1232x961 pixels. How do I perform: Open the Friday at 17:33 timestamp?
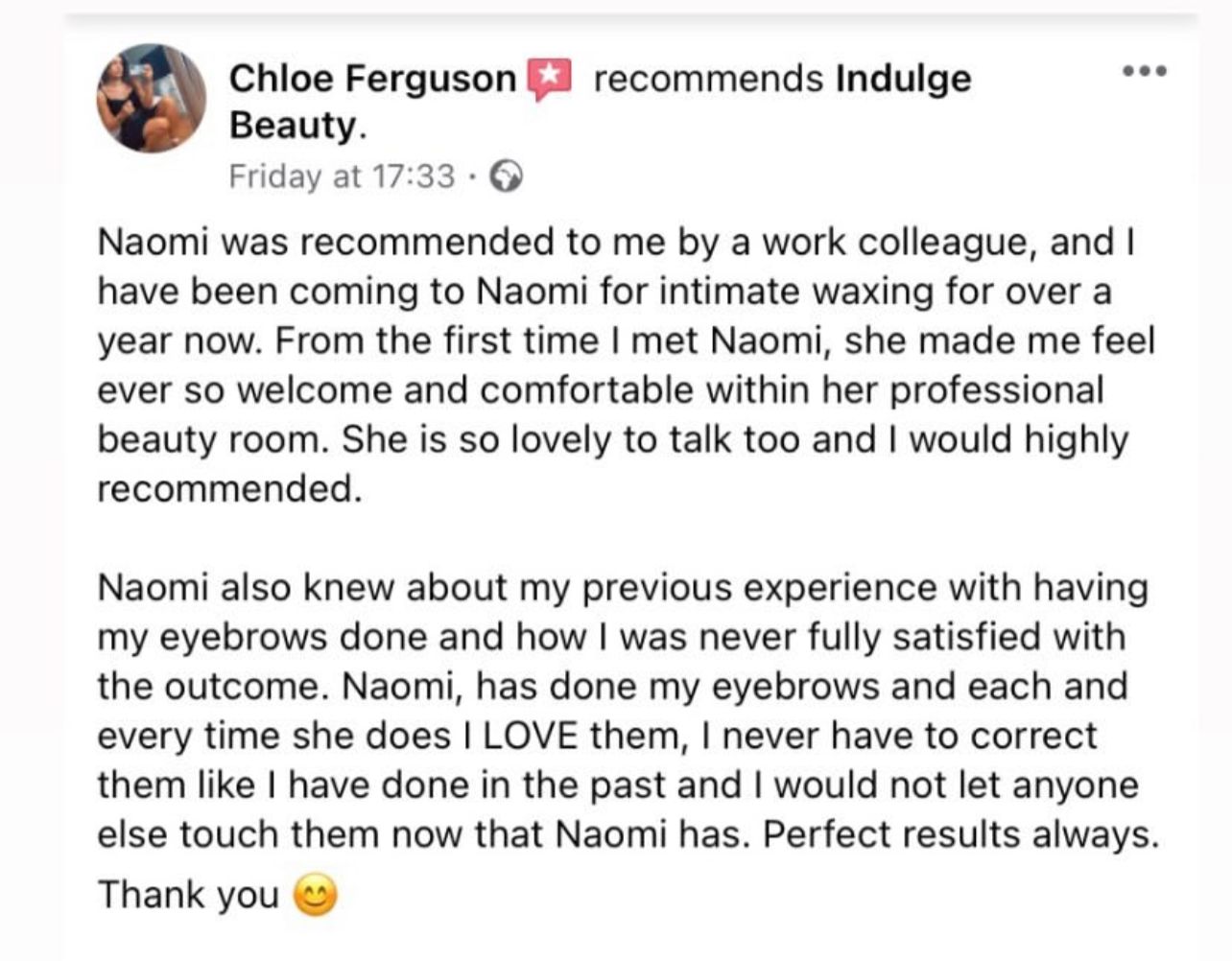click(342, 176)
